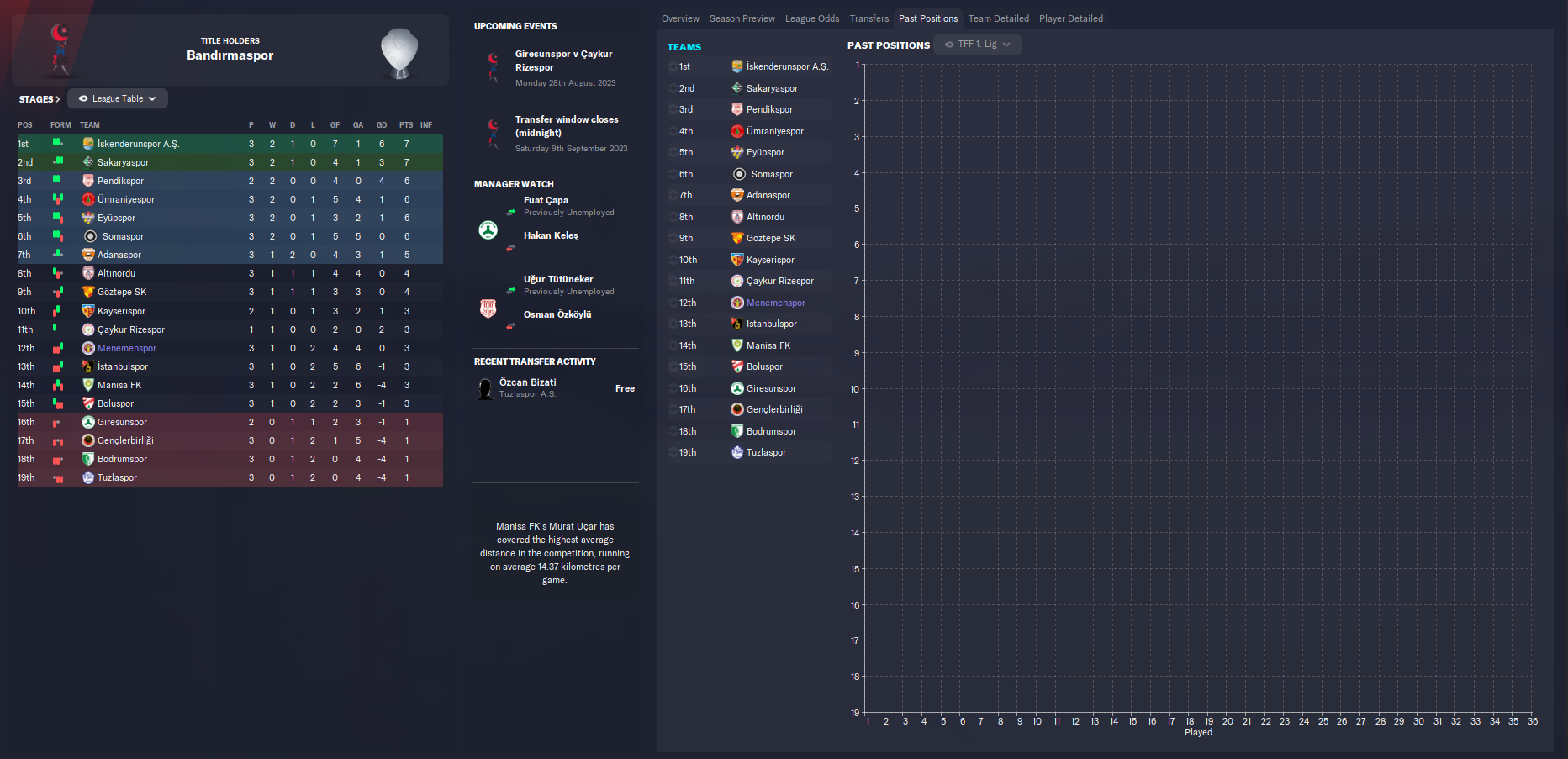The image size is (1568, 759).
Task: Expand the Stages menu
Action: click(40, 99)
